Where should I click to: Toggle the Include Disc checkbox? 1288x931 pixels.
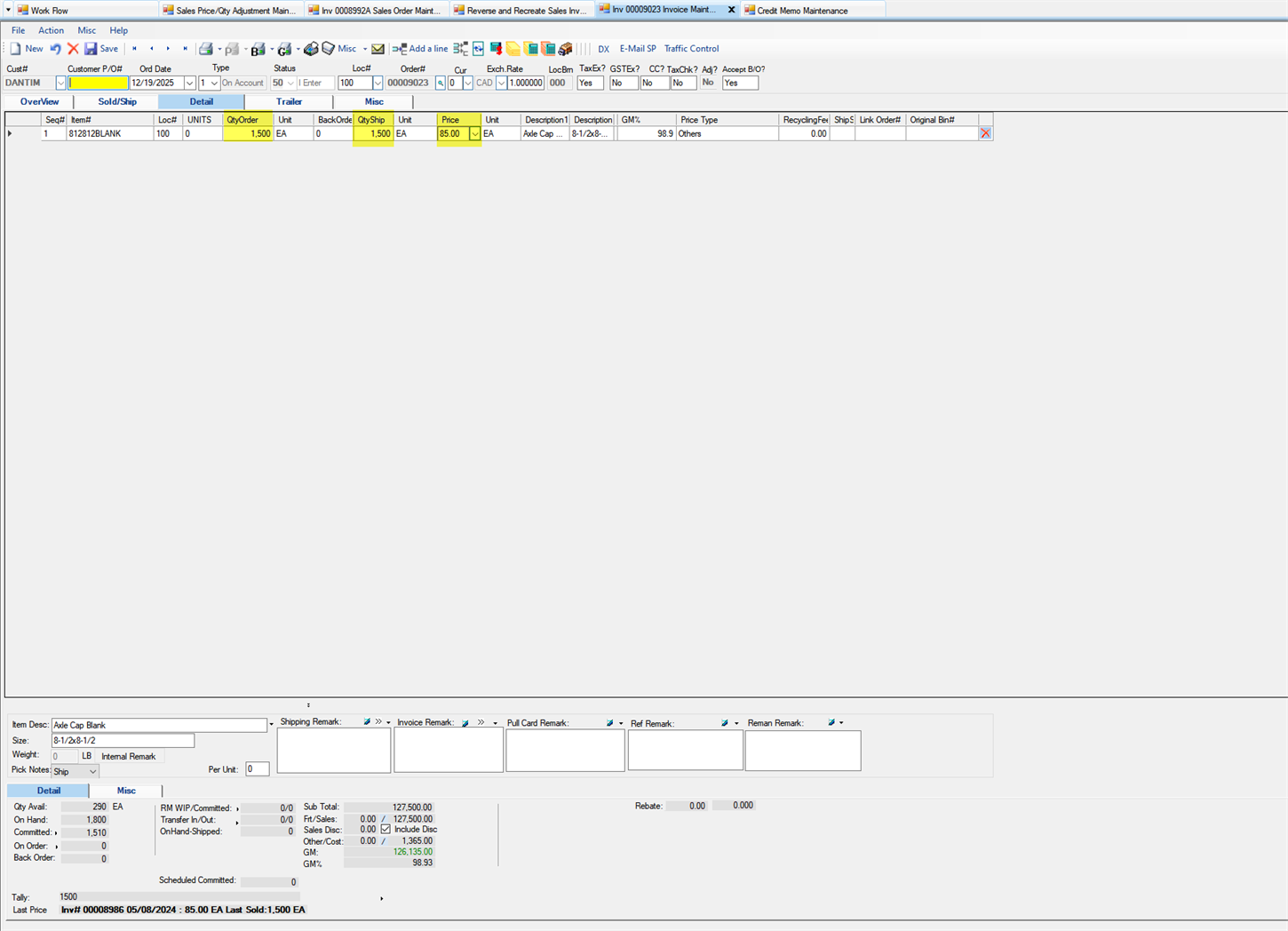click(386, 829)
